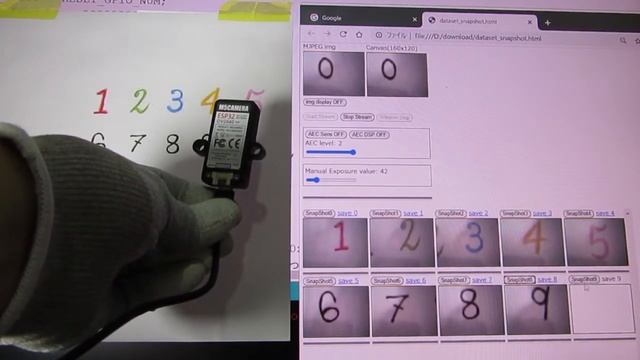Open the save 0 link
The image size is (640, 360).
tap(347, 213)
